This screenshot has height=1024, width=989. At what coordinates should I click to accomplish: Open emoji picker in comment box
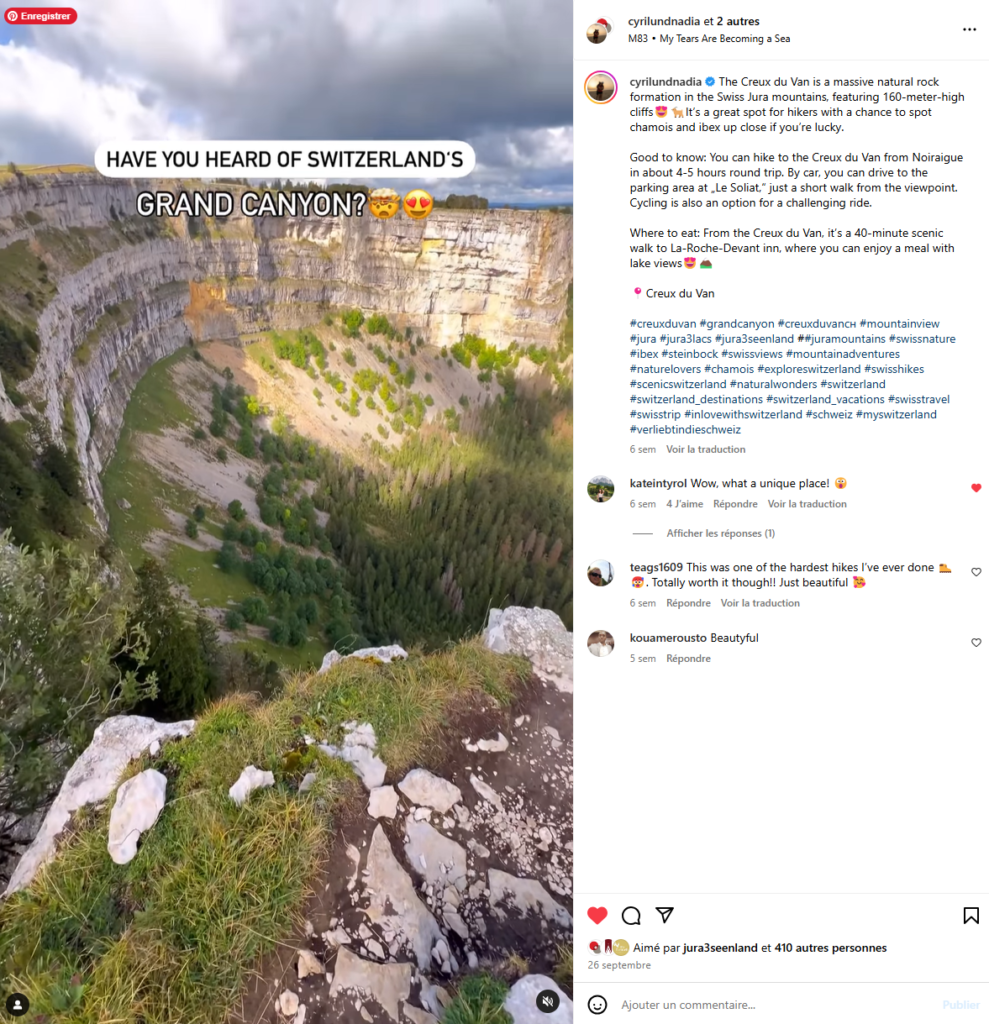pyautogui.click(x=597, y=1004)
